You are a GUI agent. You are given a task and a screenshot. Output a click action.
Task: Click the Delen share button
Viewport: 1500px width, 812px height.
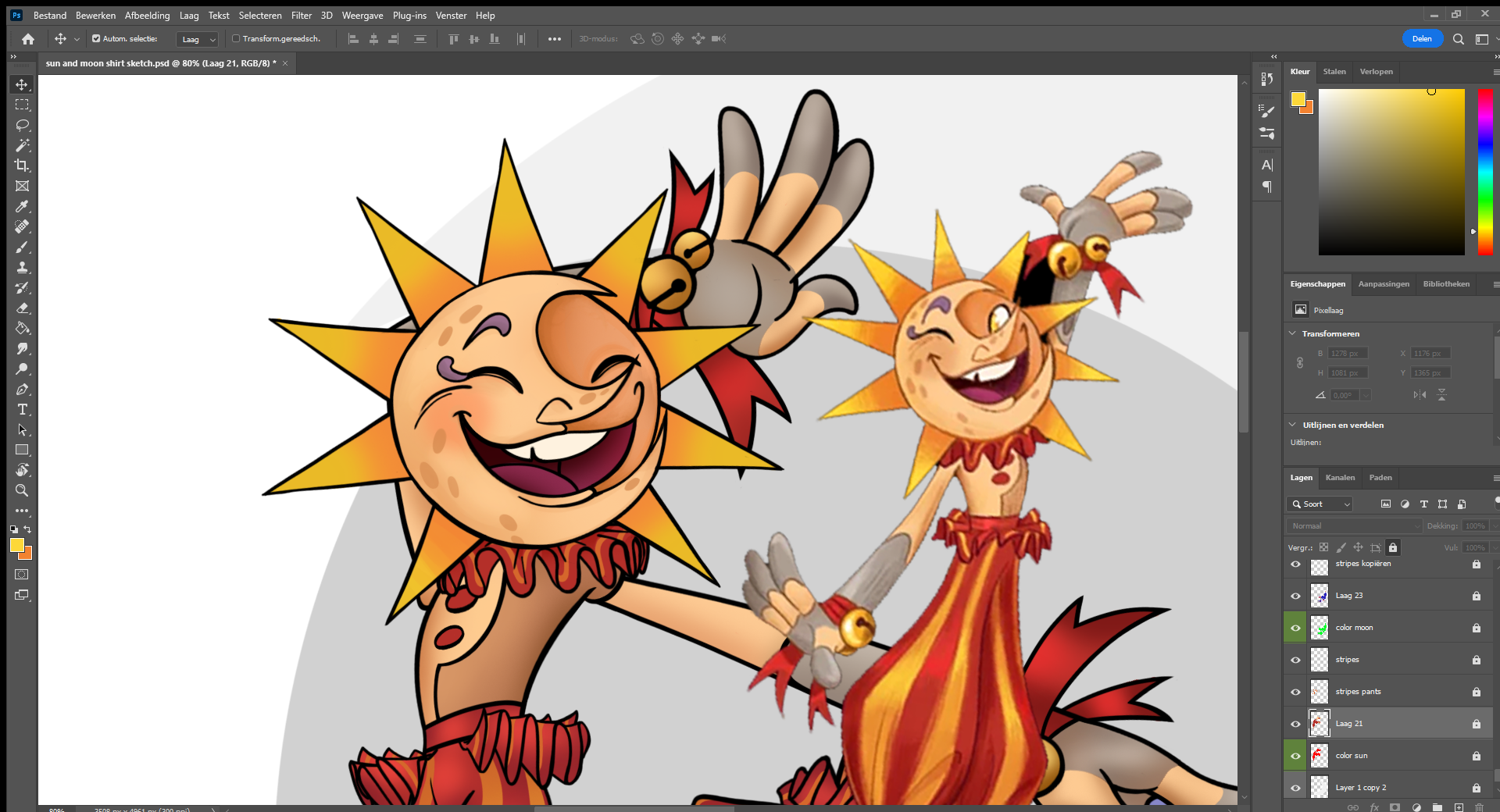(x=1422, y=39)
